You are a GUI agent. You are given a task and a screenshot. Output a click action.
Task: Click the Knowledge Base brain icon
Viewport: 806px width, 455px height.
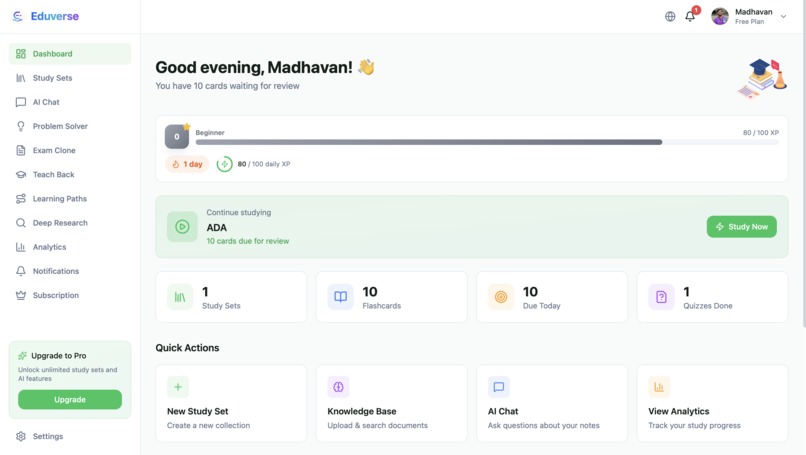click(338, 387)
